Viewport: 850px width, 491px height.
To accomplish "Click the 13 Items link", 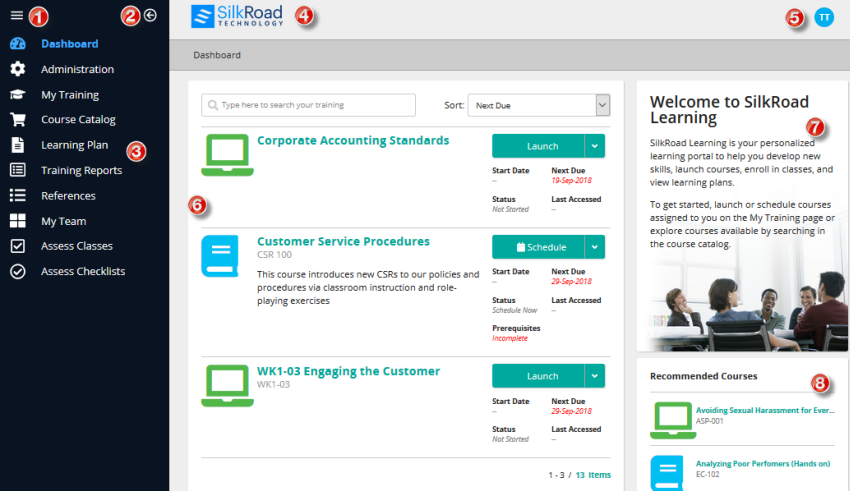I will point(593,475).
